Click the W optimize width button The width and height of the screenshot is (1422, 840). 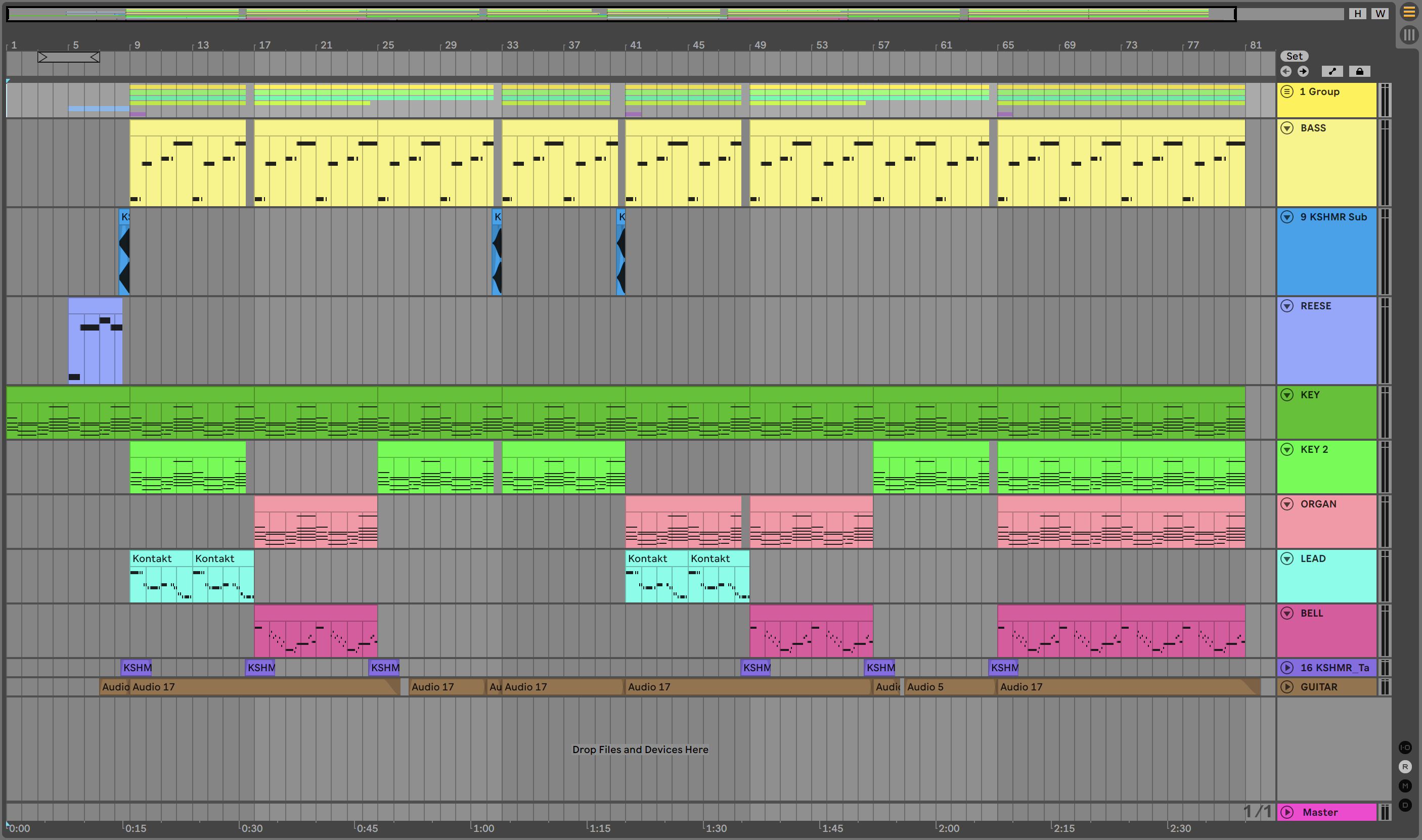pyautogui.click(x=1380, y=14)
